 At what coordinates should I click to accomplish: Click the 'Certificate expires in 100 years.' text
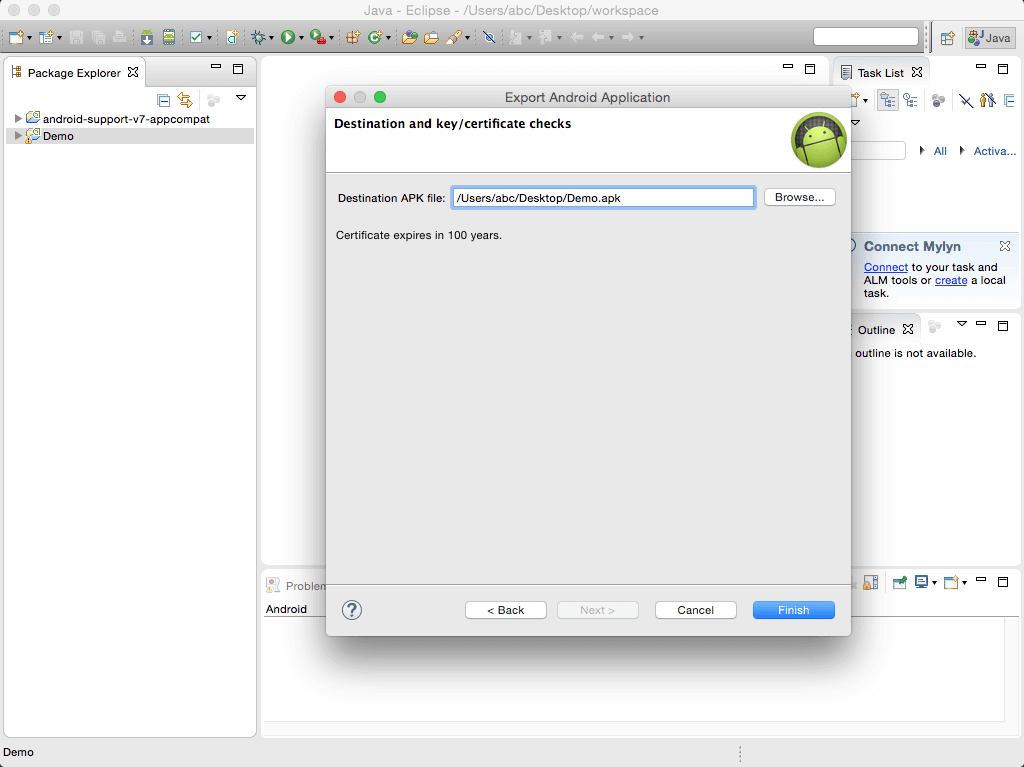coord(419,235)
